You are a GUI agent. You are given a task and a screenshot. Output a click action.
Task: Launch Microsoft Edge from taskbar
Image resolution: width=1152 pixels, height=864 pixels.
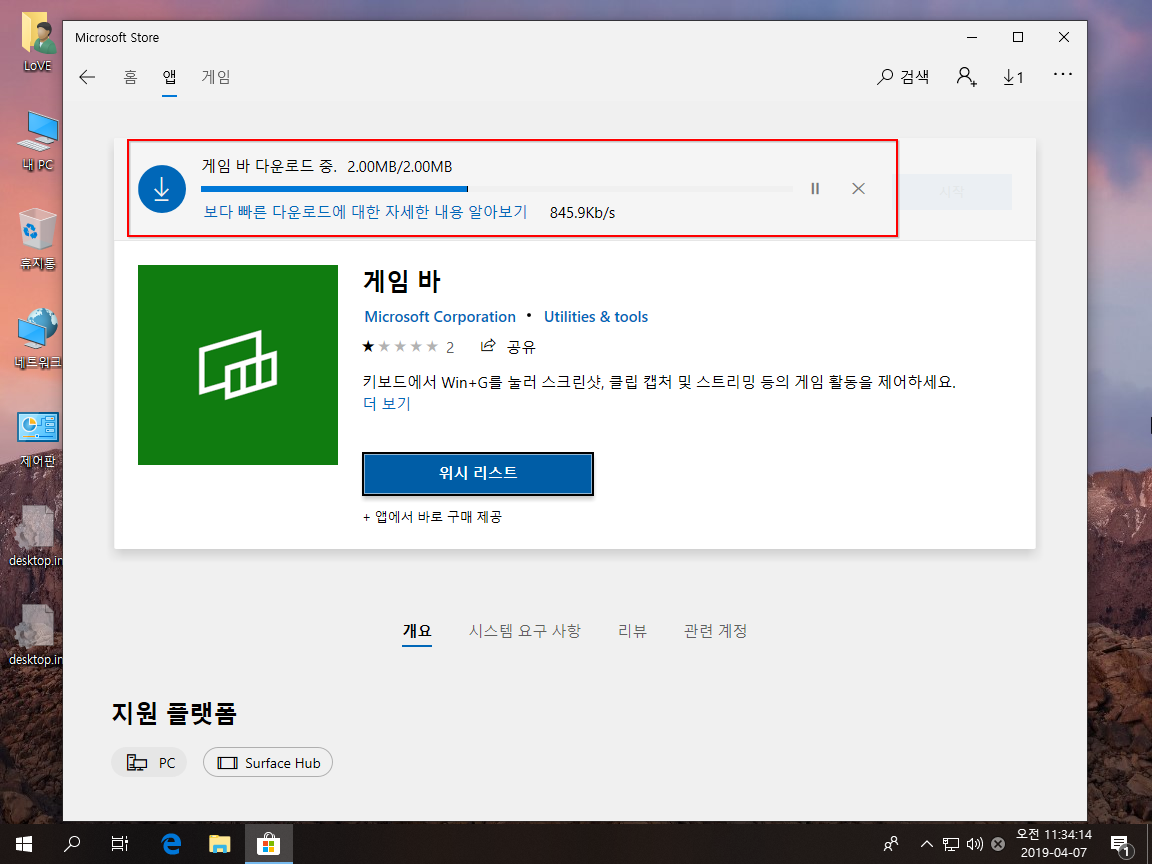[x=170, y=843]
